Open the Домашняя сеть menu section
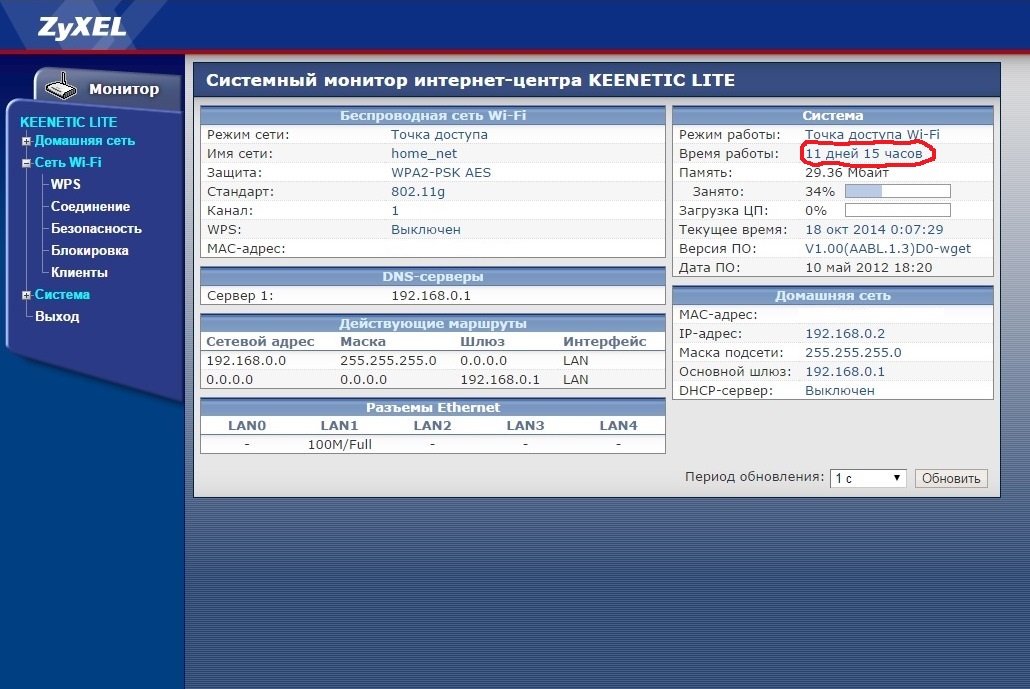Viewport: 1030px width, 689px height. (85, 141)
